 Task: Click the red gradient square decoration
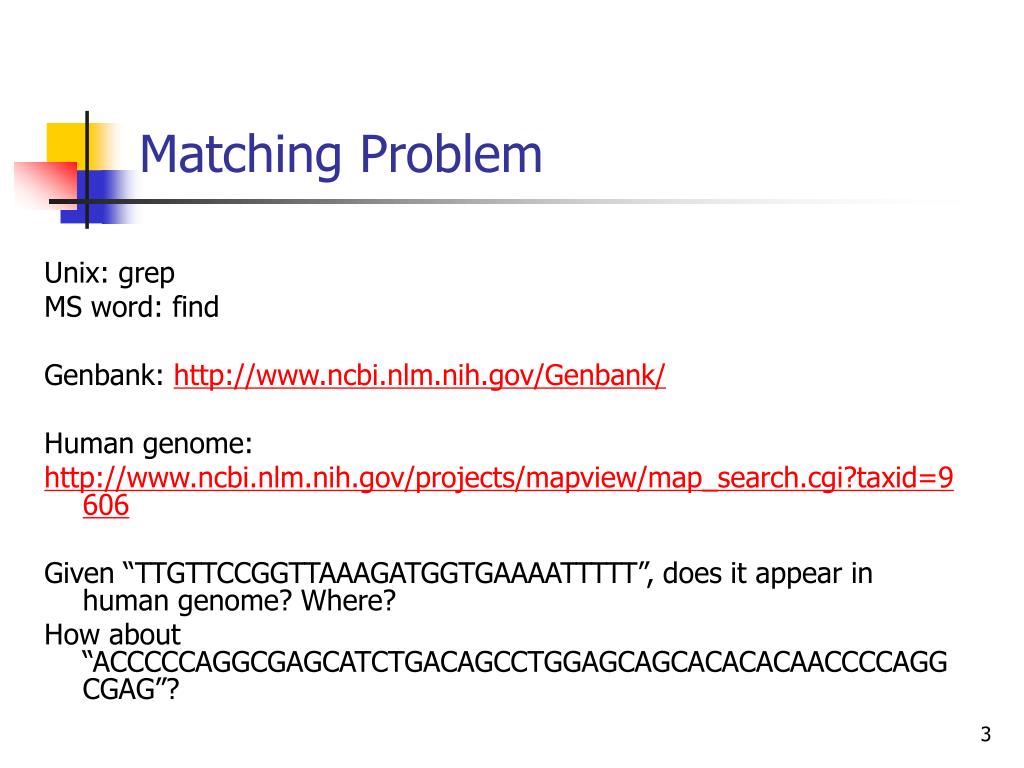[44, 185]
